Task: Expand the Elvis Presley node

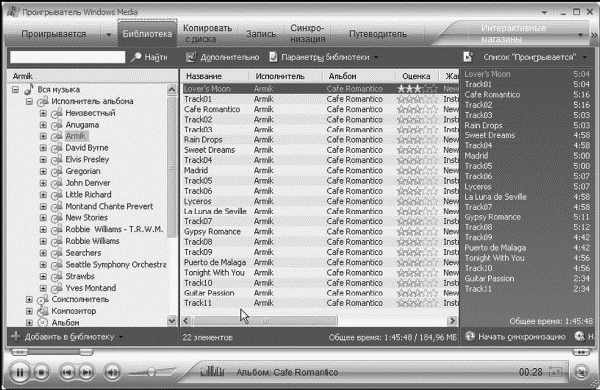Action: (43, 160)
